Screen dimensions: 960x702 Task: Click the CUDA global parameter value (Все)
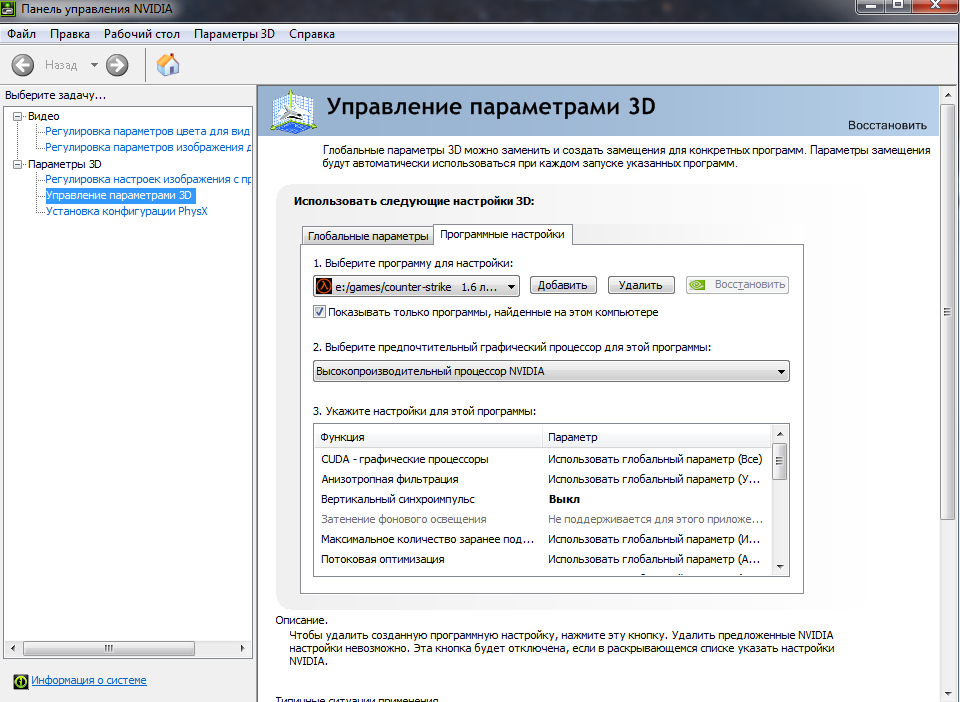[655, 459]
